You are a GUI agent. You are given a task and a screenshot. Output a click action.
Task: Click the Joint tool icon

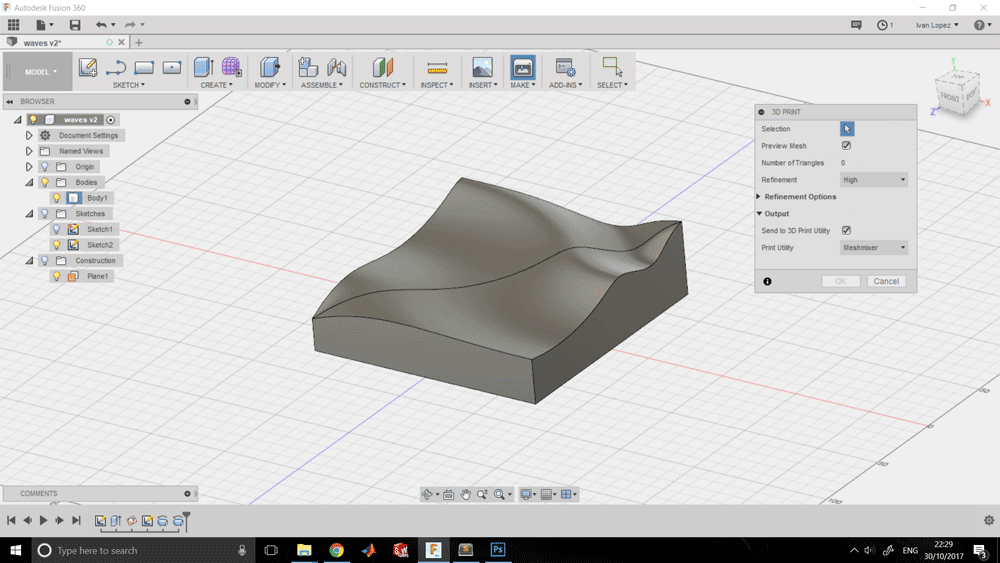[x=336, y=67]
